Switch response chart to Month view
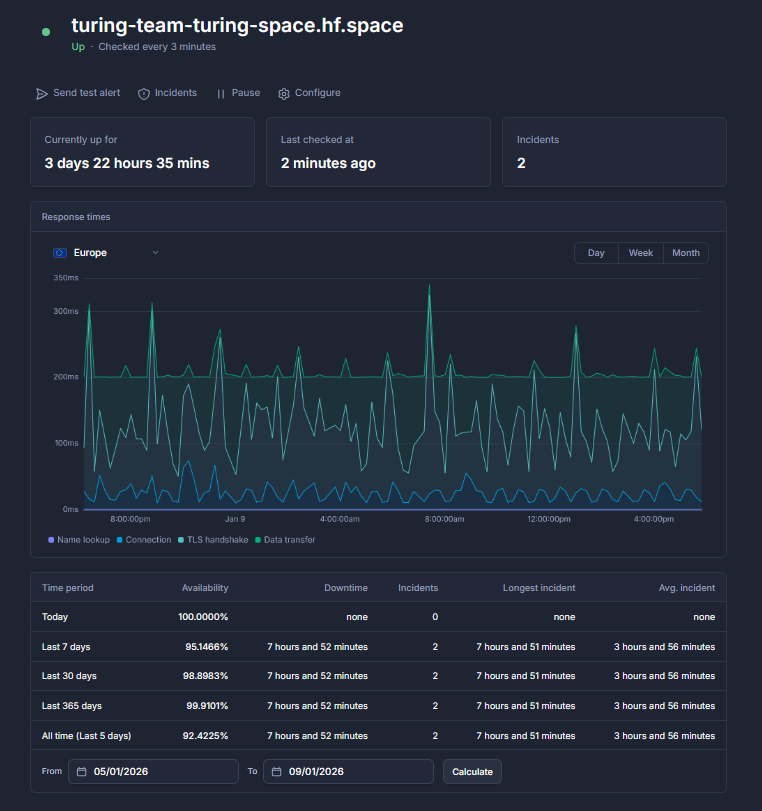The width and height of the screenshot is (762, 811). [686, 253]
